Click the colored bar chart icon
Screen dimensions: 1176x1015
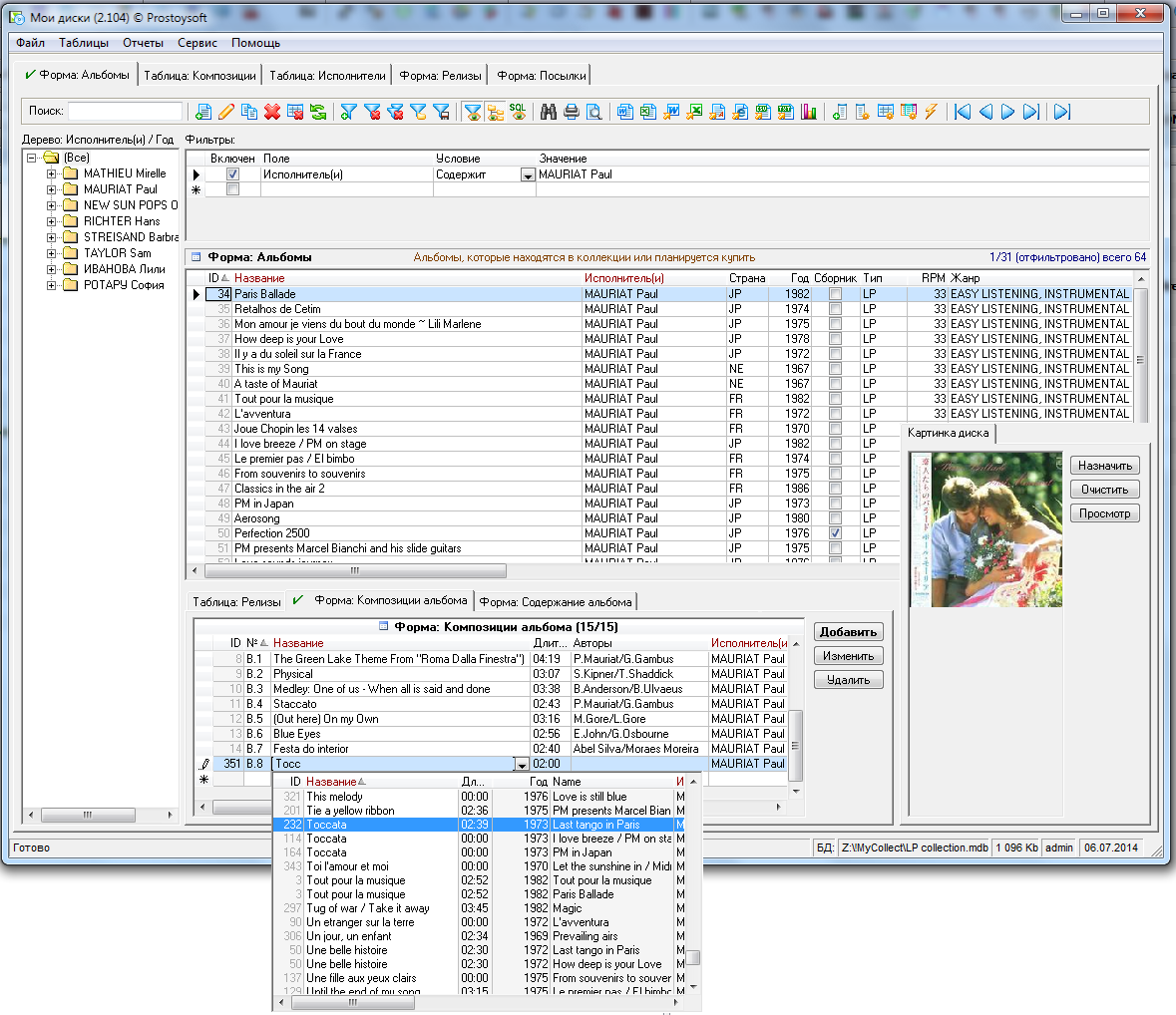coord(808,112)
